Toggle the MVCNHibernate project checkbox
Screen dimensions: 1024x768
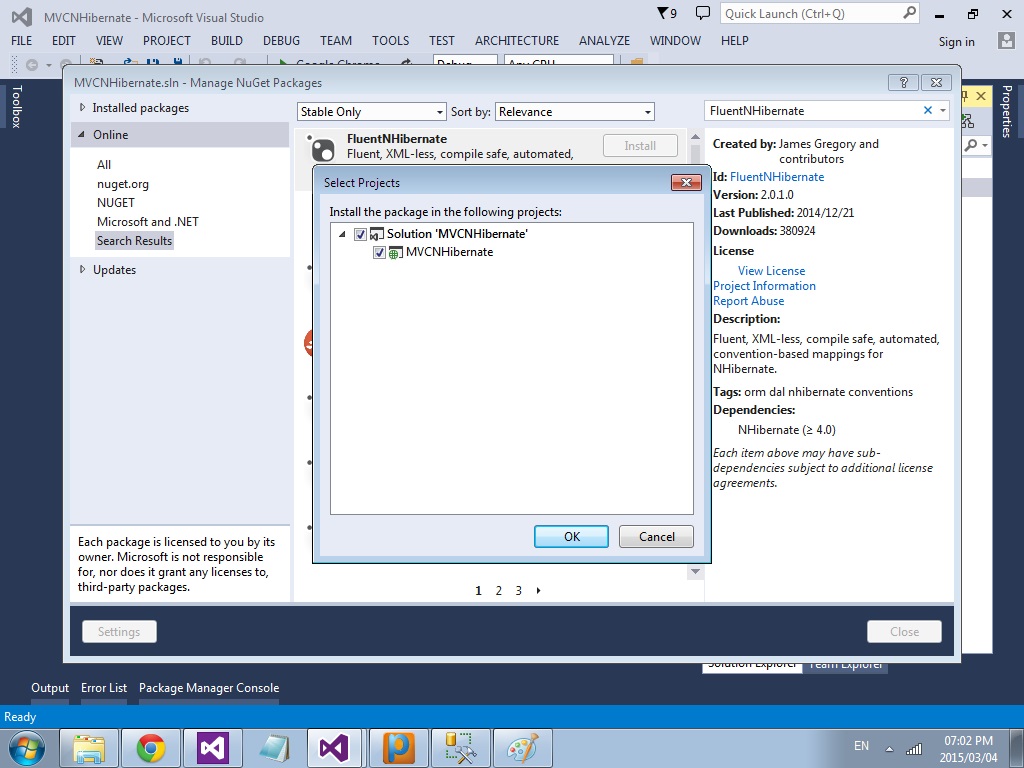(x=379, y=252)
